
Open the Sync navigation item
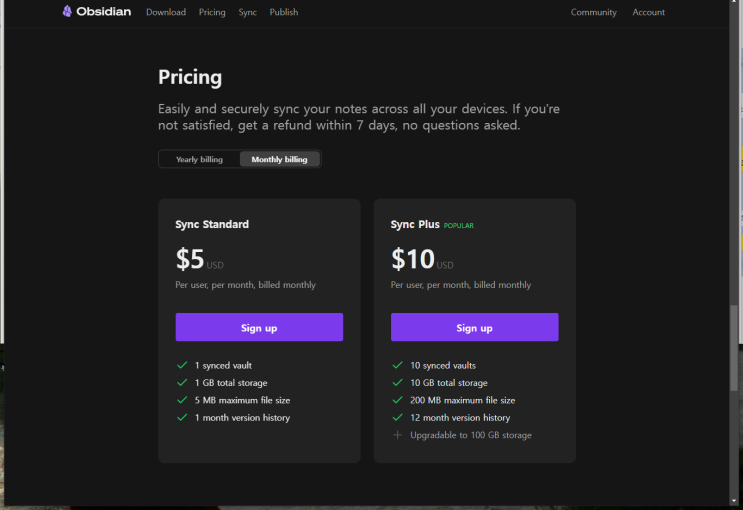click(x=247, y=12)
